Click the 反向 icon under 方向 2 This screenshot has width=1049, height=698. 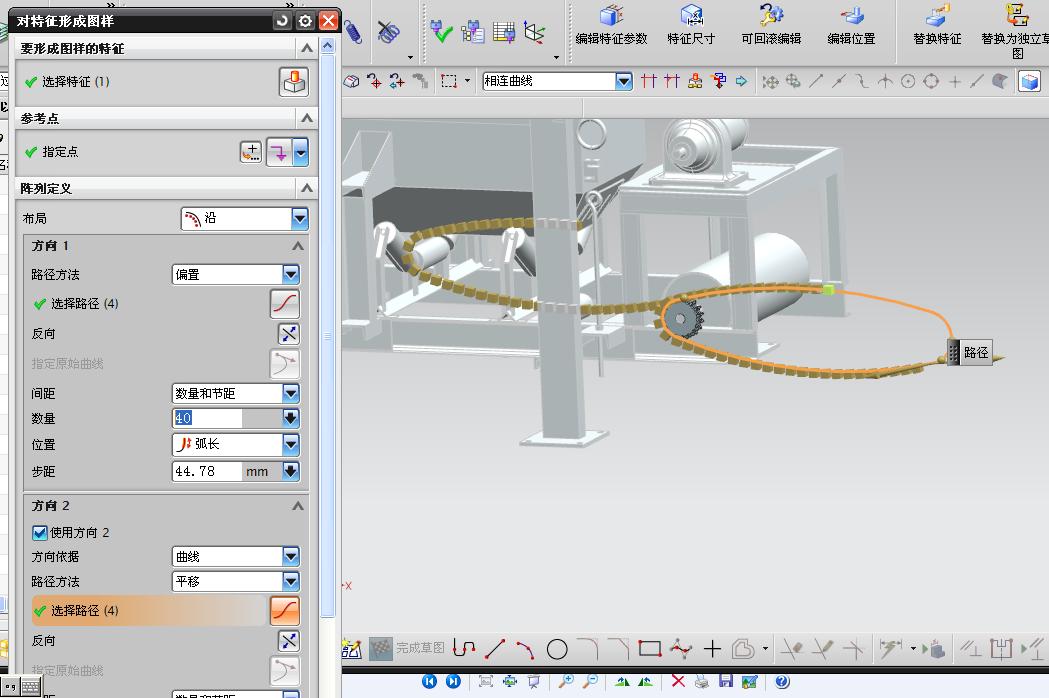point(288,641)
